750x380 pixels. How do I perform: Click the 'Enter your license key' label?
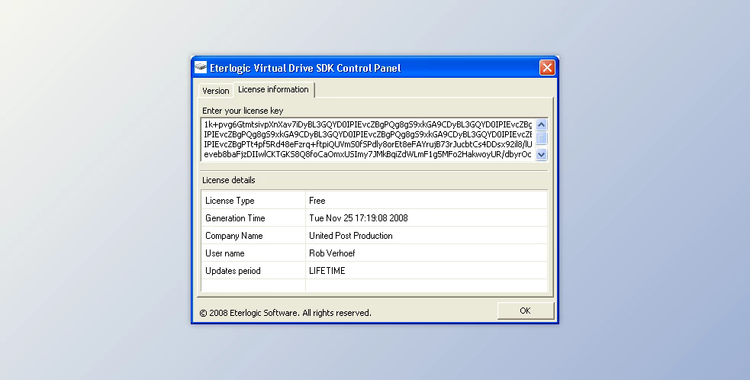[x=243, y=111]
